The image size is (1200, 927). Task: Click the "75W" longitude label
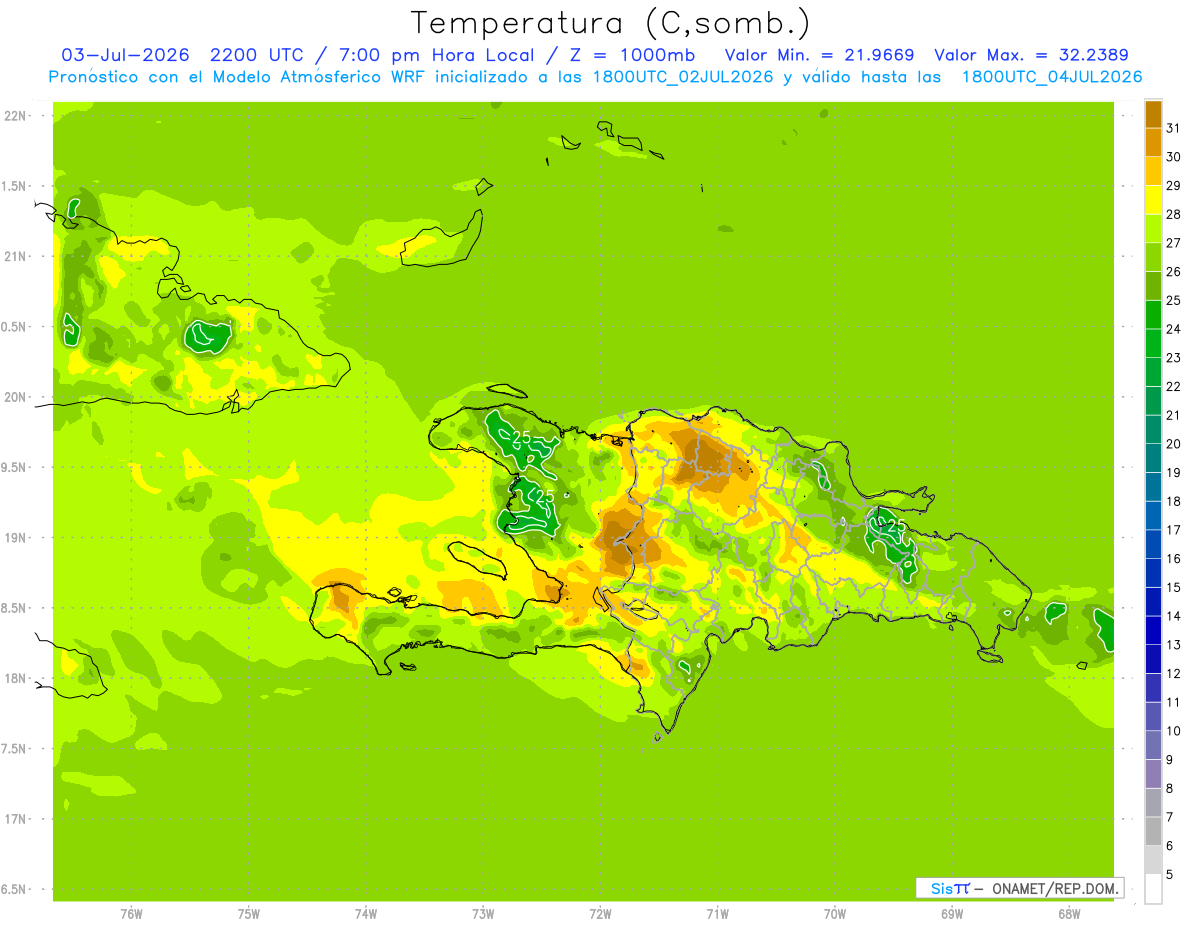click(249, 914)
